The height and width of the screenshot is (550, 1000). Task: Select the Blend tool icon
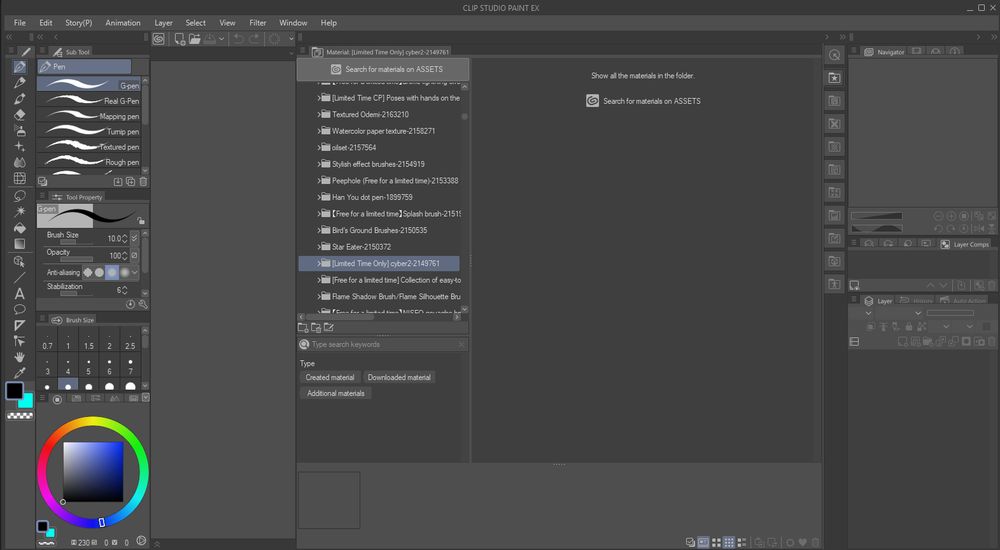coord(20,162)
